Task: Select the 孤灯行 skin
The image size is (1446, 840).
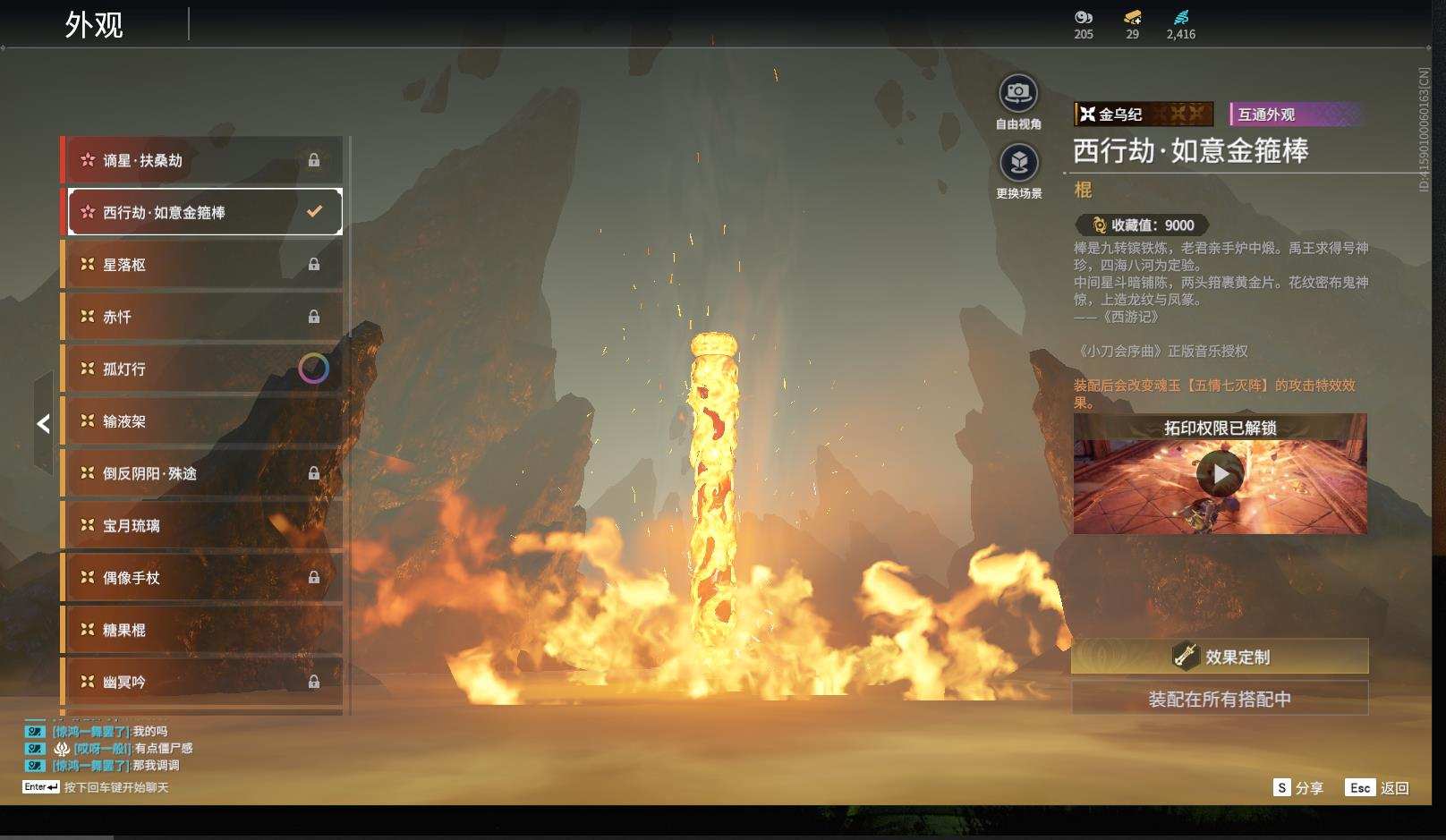Action: coord(201,369)
